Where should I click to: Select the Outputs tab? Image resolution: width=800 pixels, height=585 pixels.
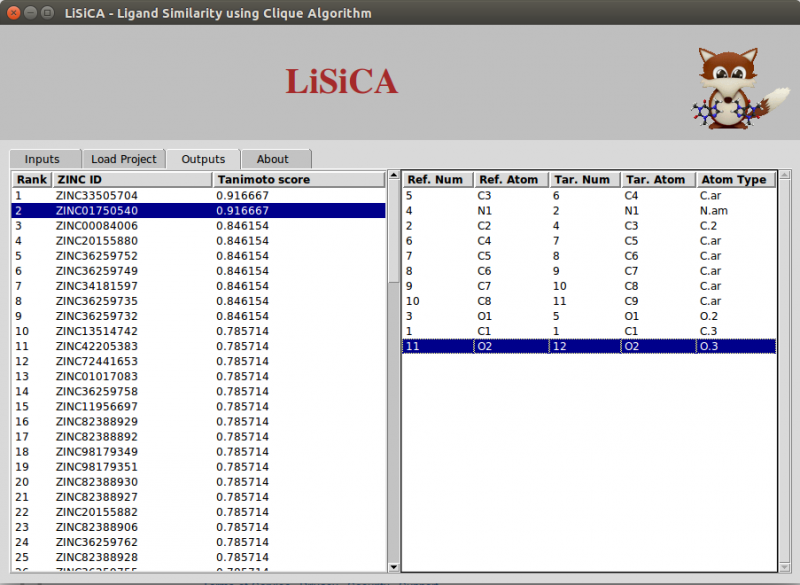pos(203,159)
